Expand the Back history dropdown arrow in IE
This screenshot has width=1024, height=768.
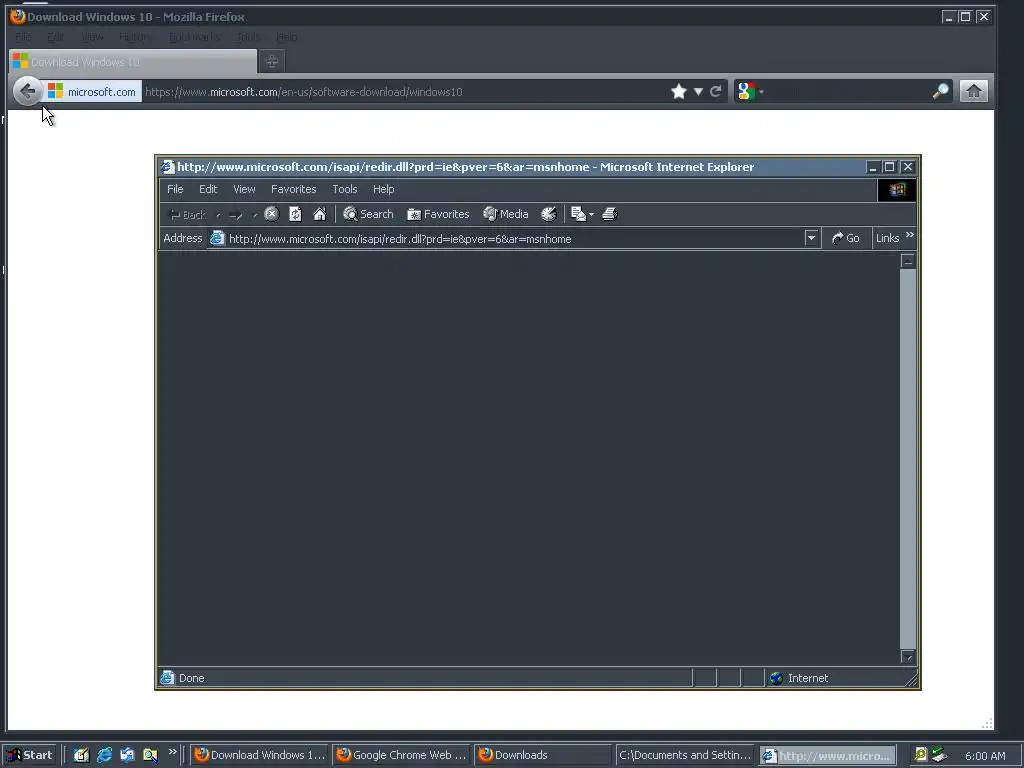[217, 214]
